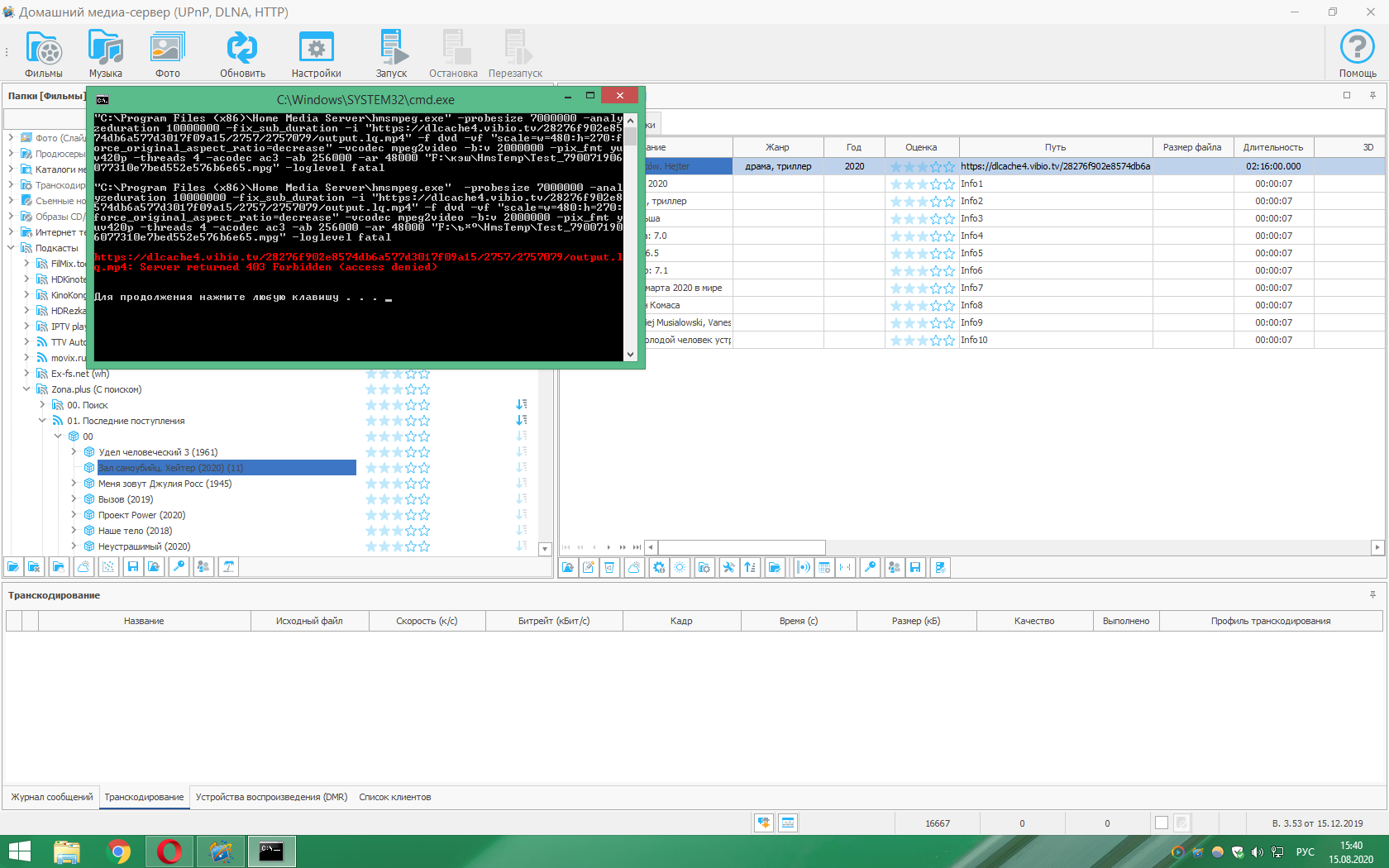1389x868 pixels.
Task: Click the cmd window vertical scrollbar down arrow
Action: pos(630,355)
